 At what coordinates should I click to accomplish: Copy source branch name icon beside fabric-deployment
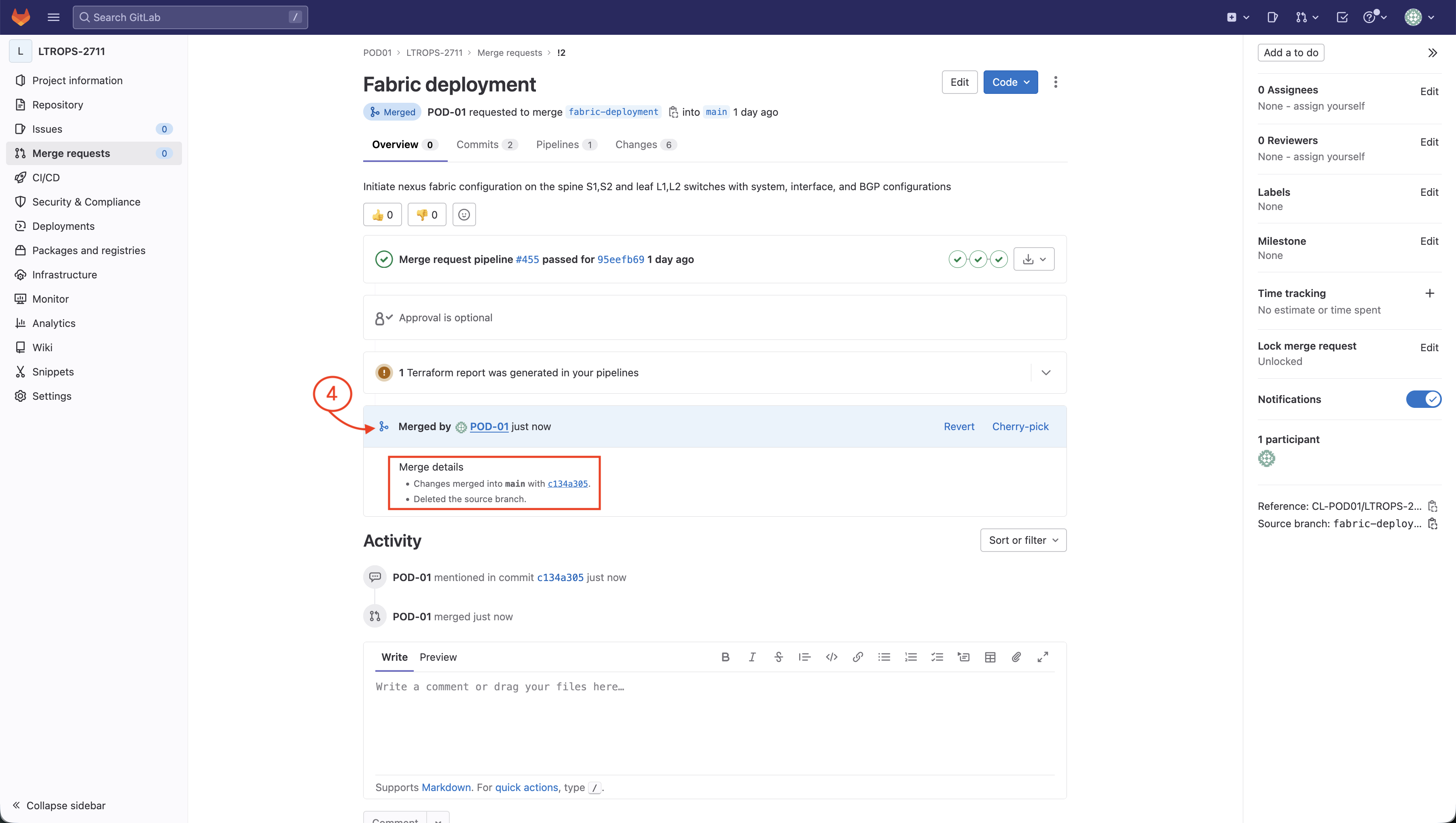coord(673,112)
